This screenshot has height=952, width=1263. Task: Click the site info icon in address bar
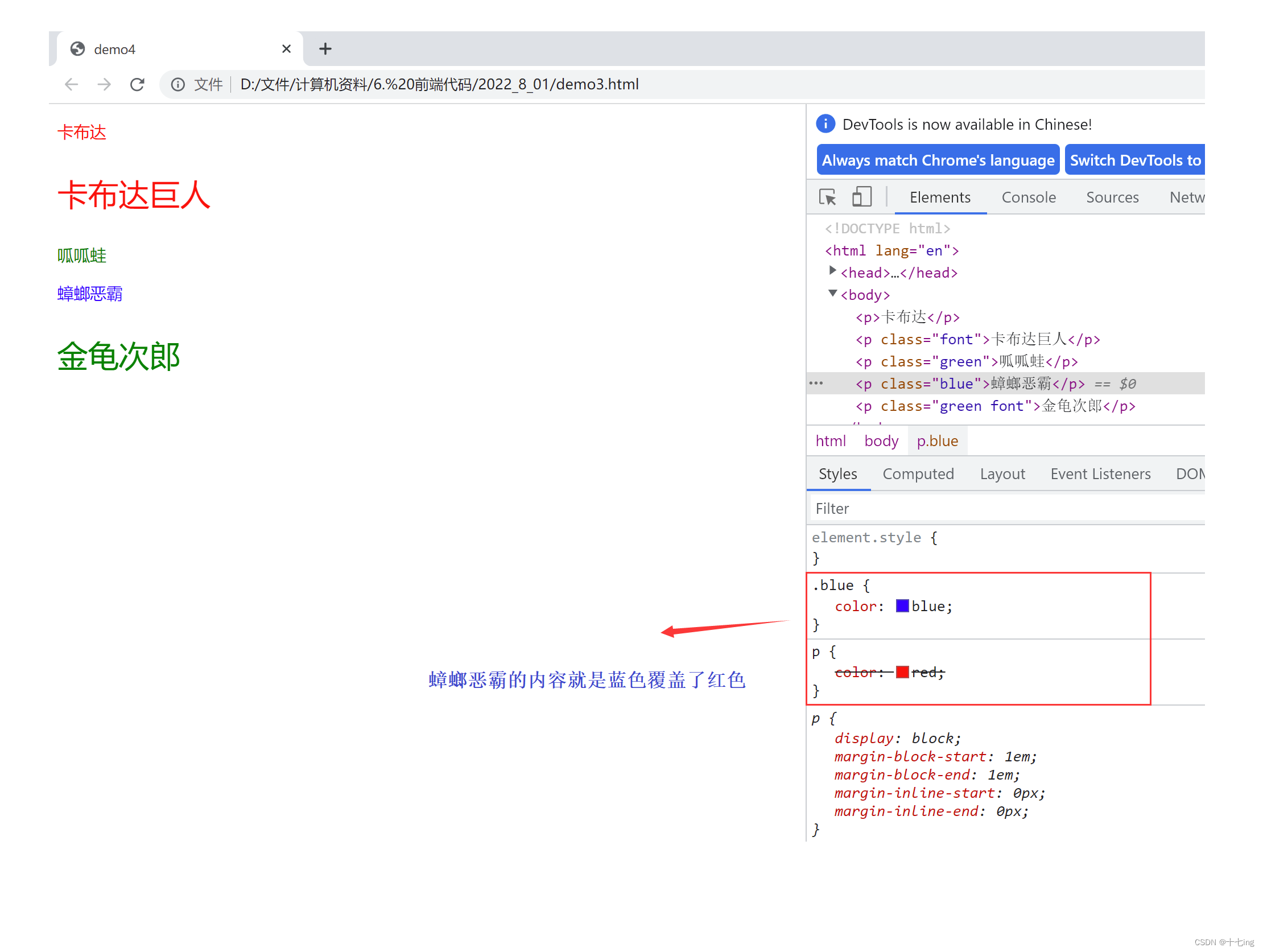coord(178,85)
